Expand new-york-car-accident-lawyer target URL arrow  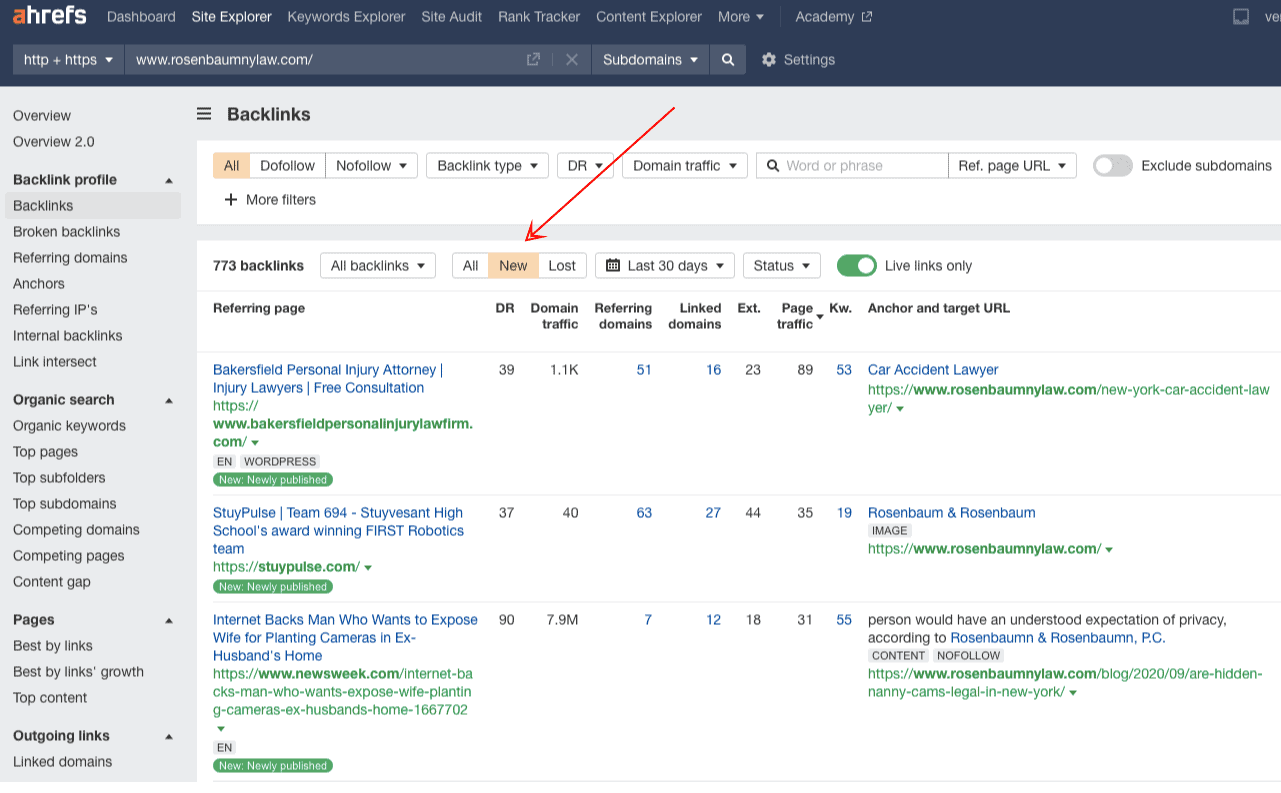pyautogui.click(x=900, y=409)
